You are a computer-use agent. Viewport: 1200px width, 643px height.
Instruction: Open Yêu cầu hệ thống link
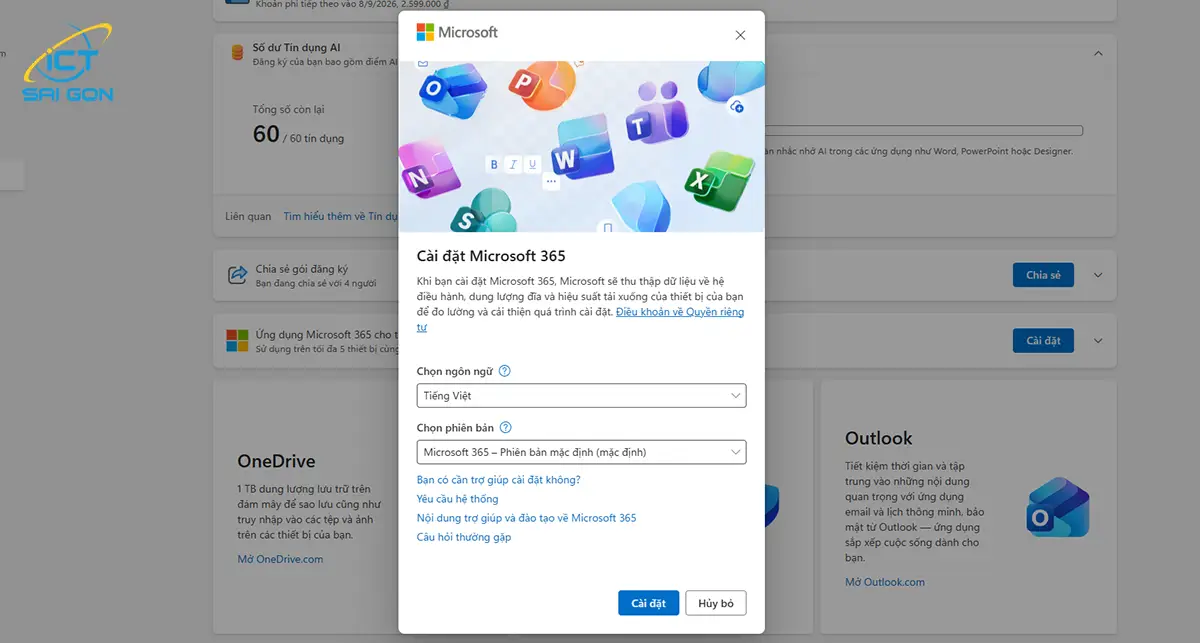pyautogui.click(x=457, y=499)
